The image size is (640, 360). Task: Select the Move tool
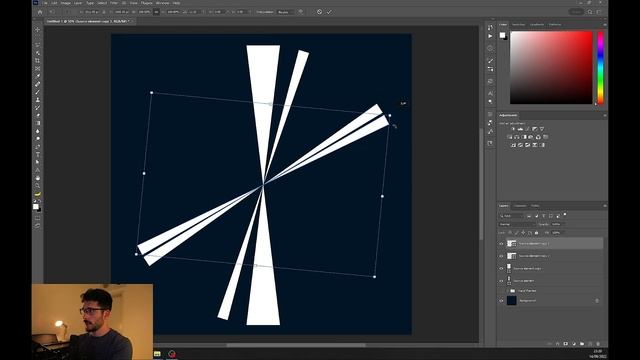click(x=38, y=29)
